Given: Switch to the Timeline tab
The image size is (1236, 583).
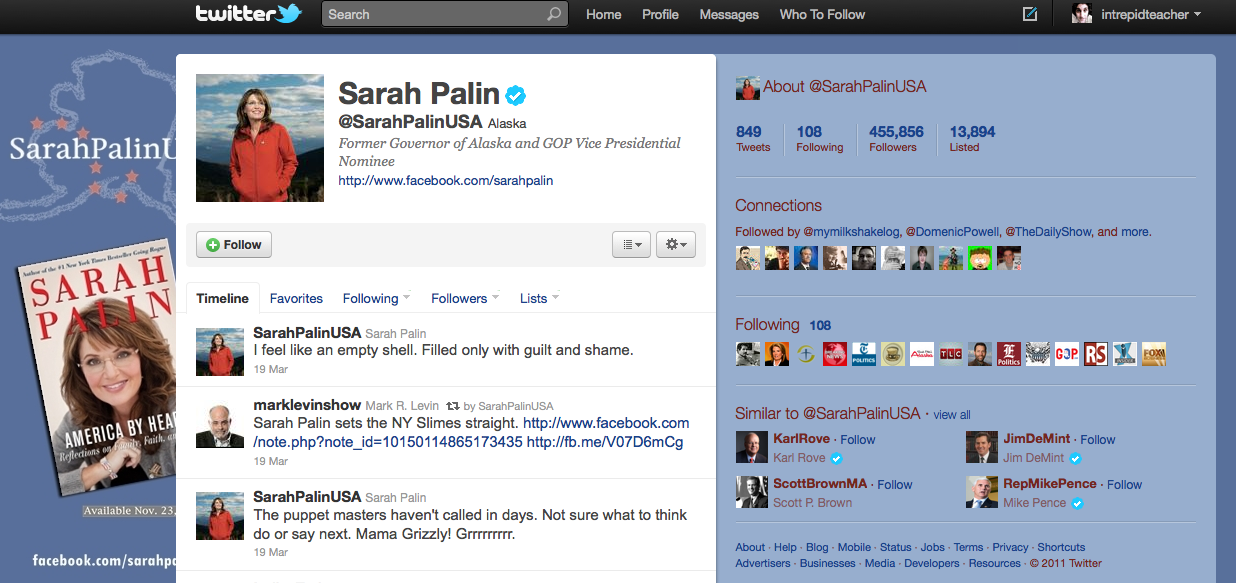Looking at the screenshot, I should tap(222, 298).
